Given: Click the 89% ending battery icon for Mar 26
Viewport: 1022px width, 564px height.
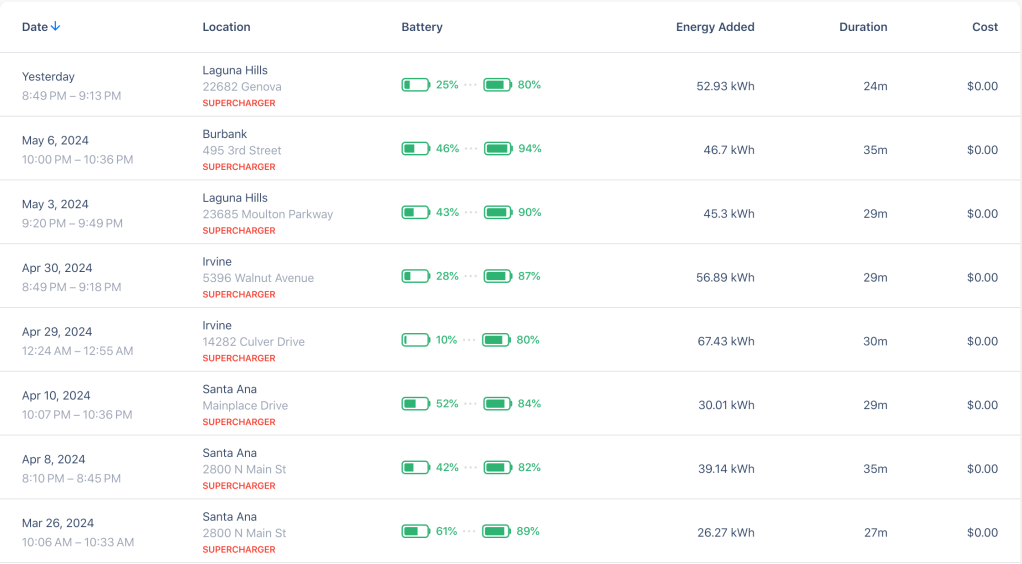Looking at the screenshot, I should pos(497,532).
